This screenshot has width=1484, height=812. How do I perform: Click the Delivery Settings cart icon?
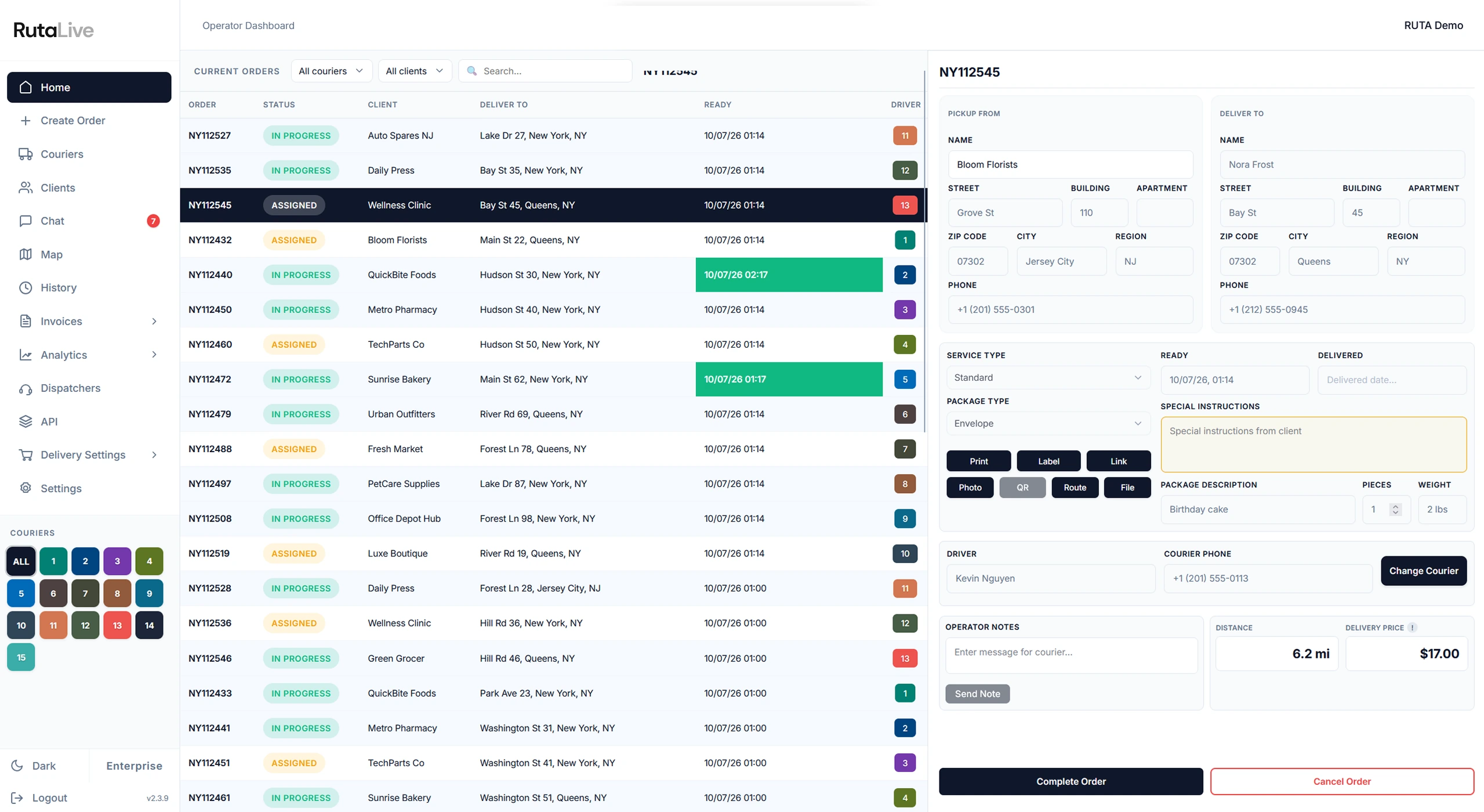26,455
